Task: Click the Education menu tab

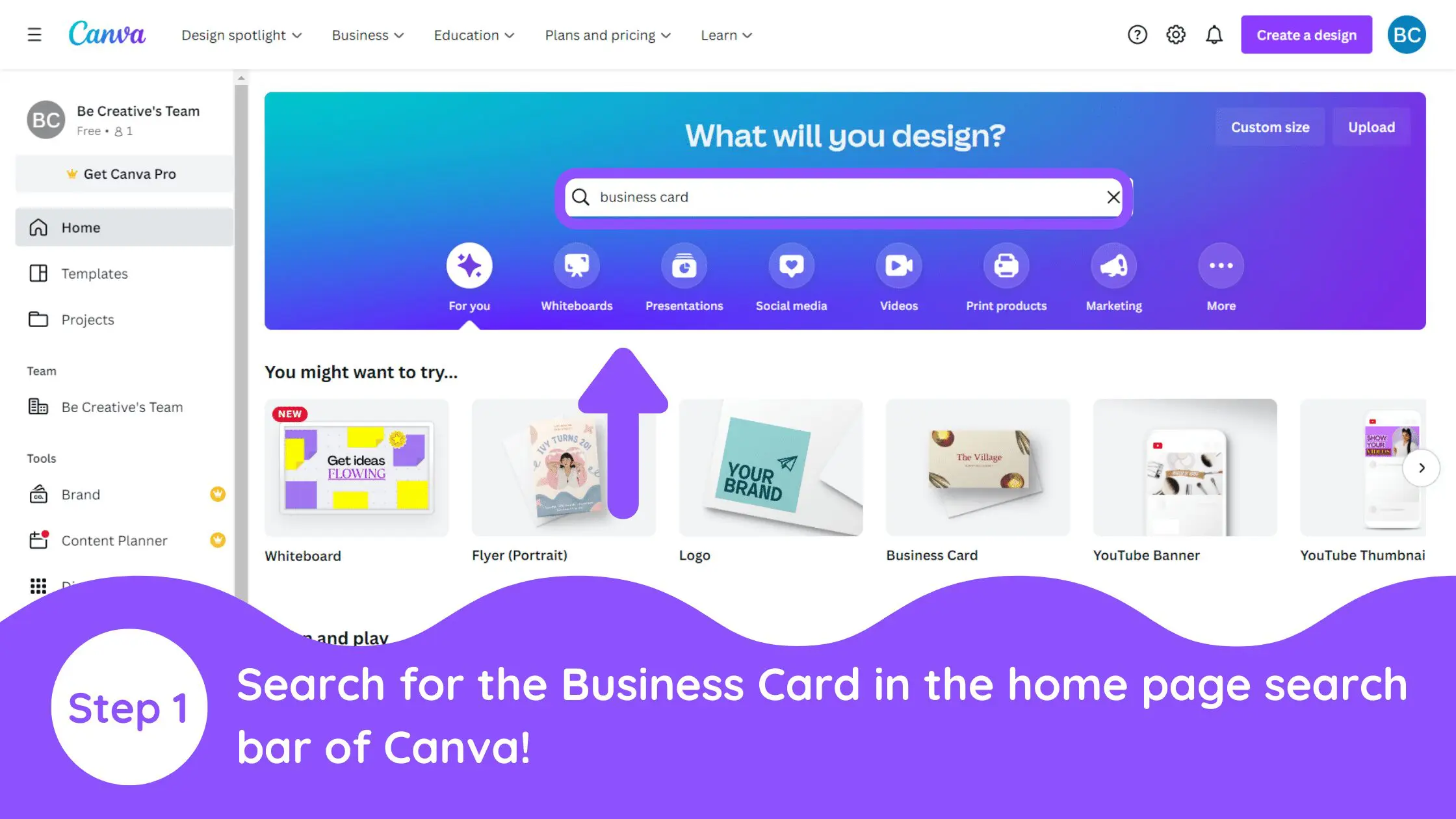Action: pyautogui.click(x=474, y=35)
